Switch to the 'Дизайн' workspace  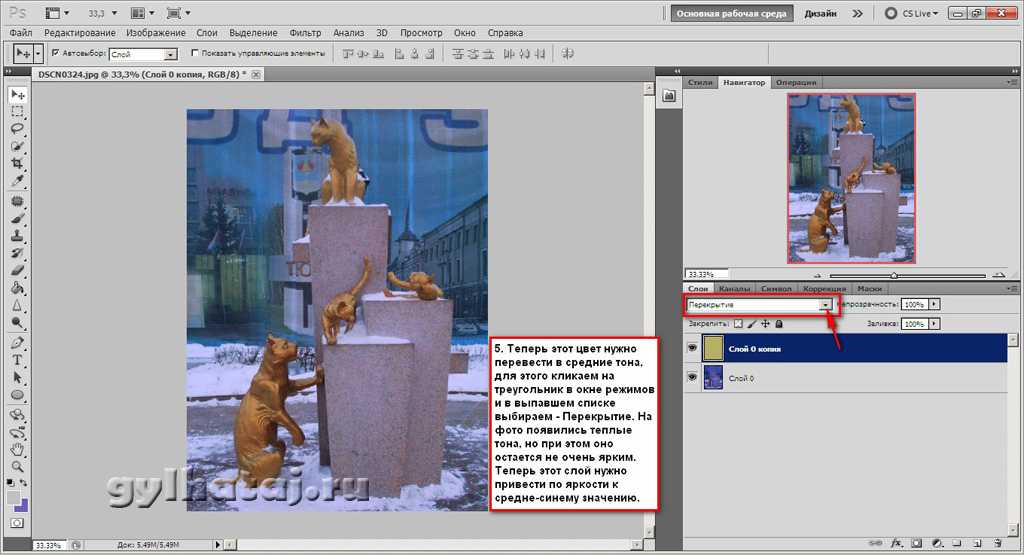(820, 14)
